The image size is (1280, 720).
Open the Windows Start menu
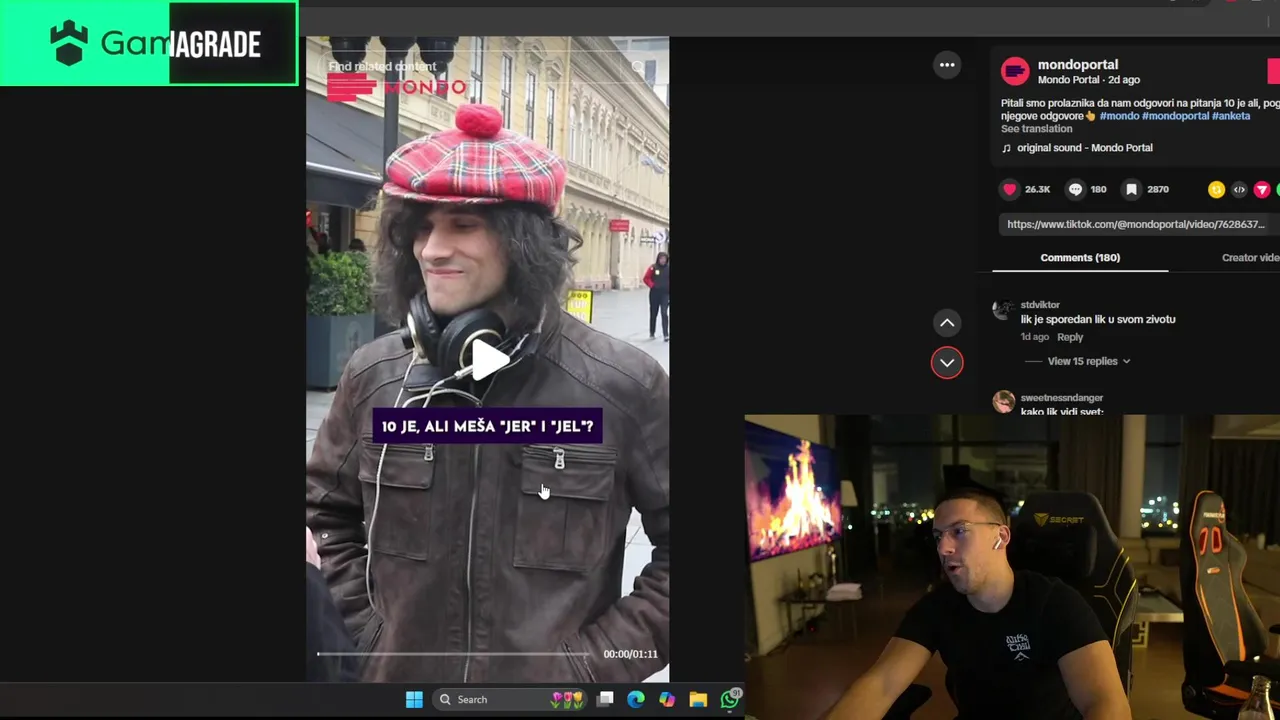[x=414, y=699]
